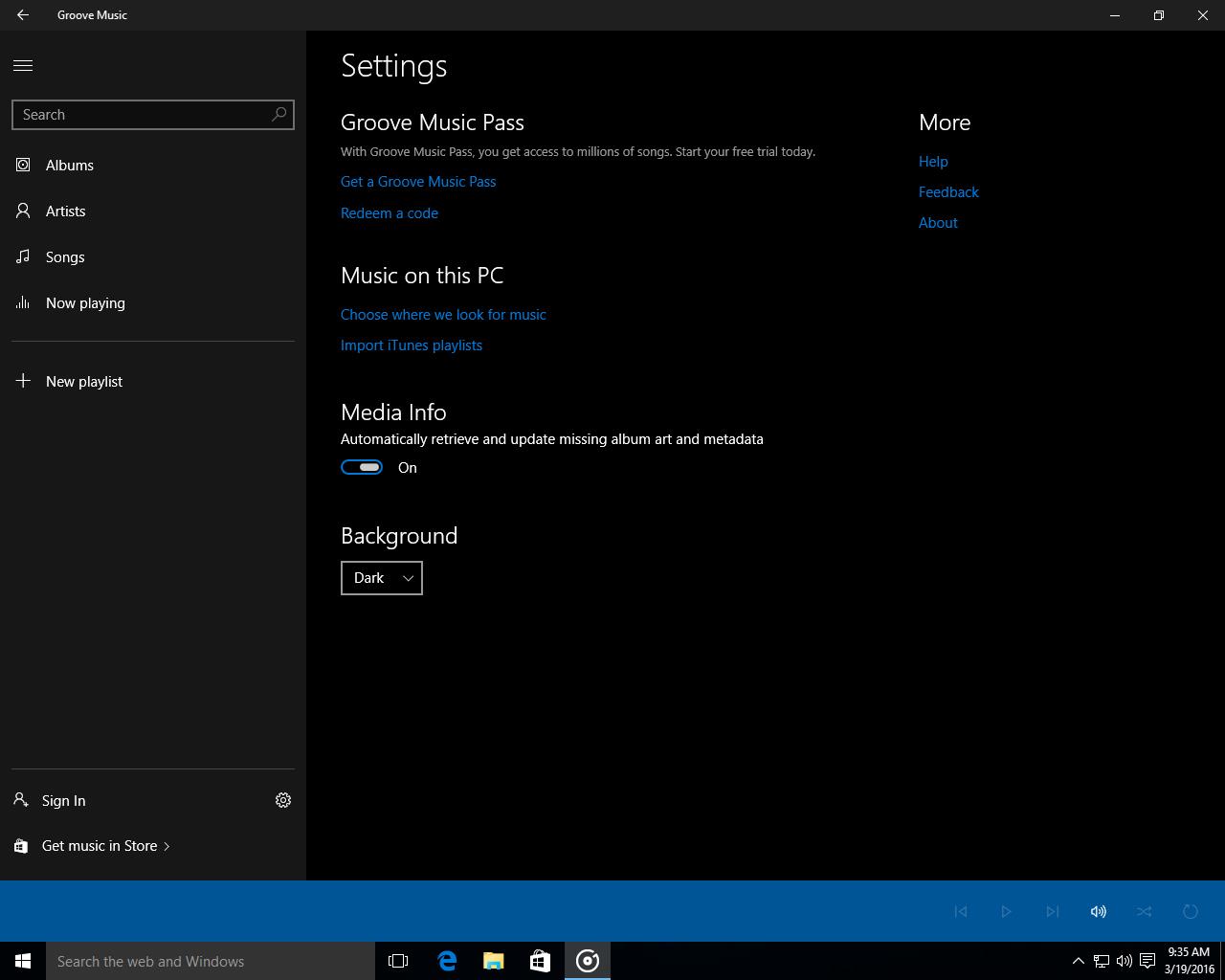The height and width of the screenshot is (980, 1225).
Task: Click the system tray volume icon
Action: [x=1125, y=961]
